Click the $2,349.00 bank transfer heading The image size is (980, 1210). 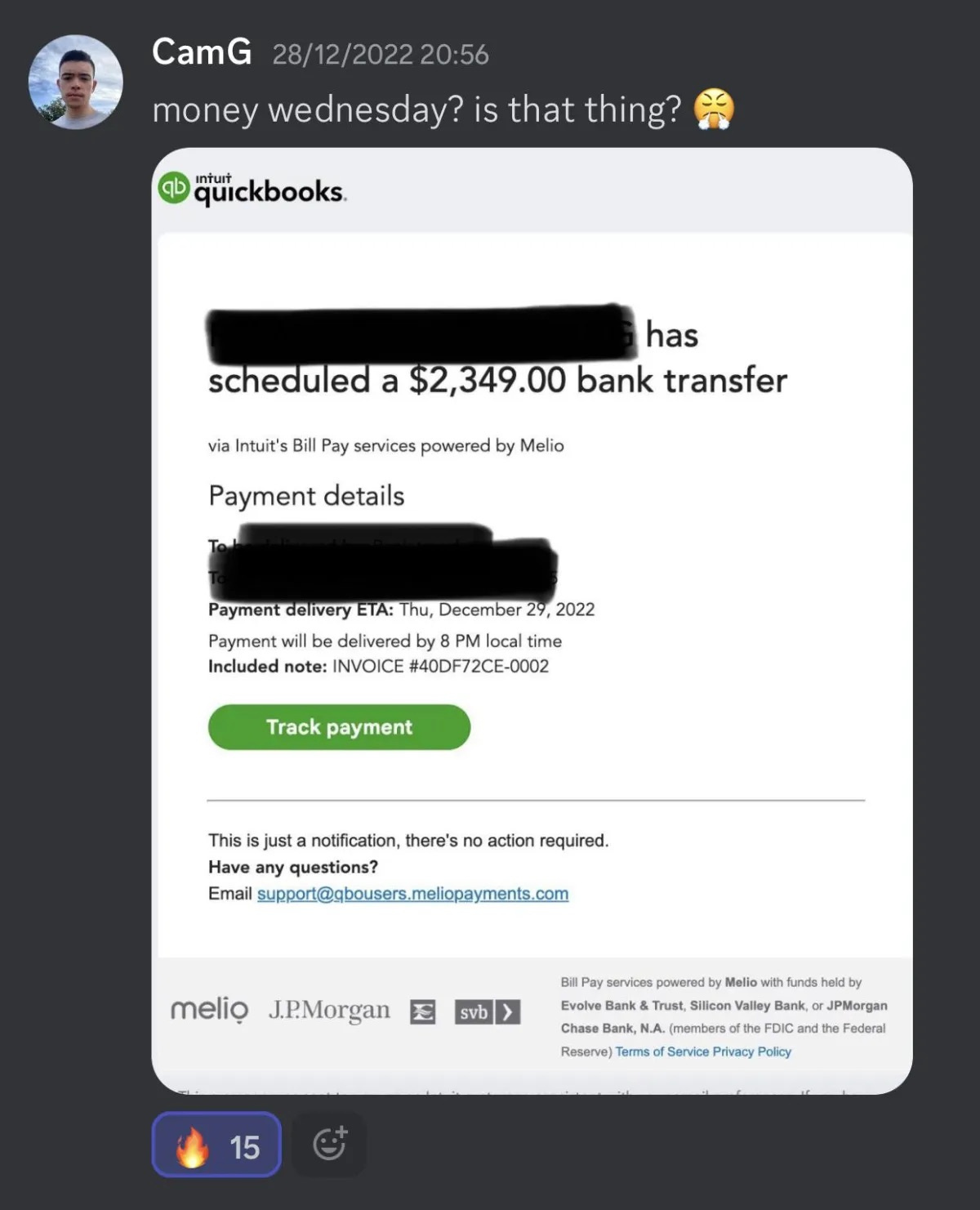(x=497, y=381)
